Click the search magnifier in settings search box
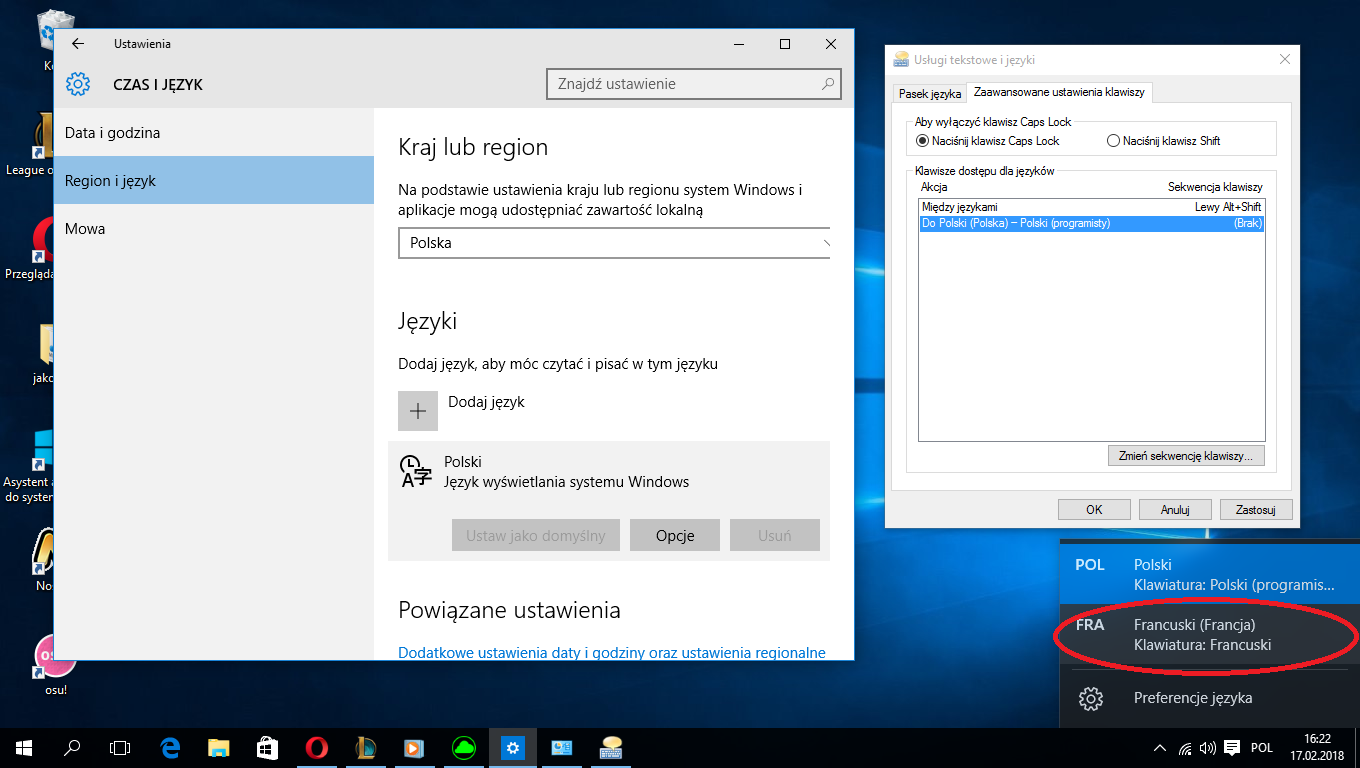Image resolution: width=1360 pixels, height=768 pixels. (x=827, y=84)
